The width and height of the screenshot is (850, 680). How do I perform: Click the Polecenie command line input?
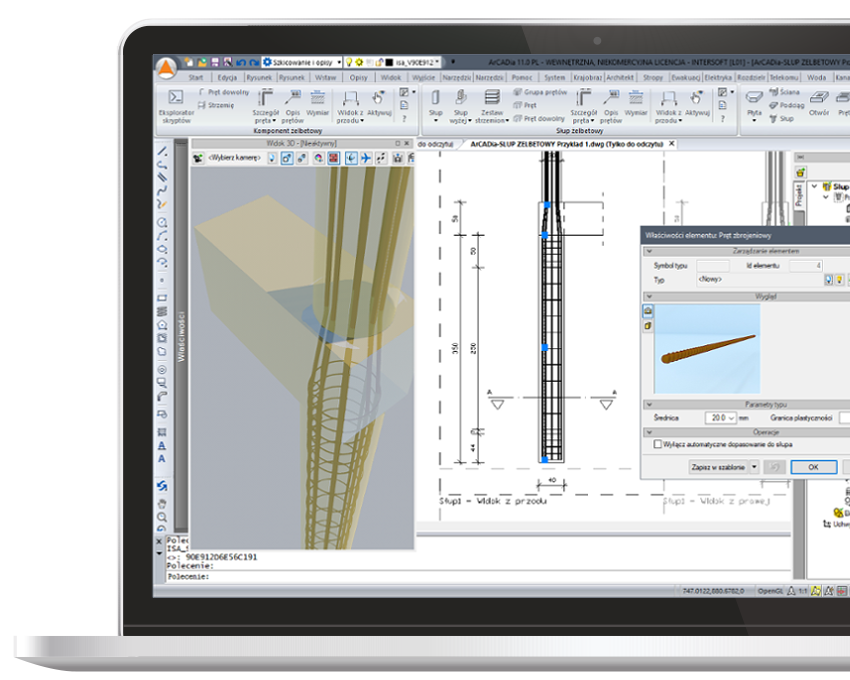pyautogui.click(x=477, y=576)
